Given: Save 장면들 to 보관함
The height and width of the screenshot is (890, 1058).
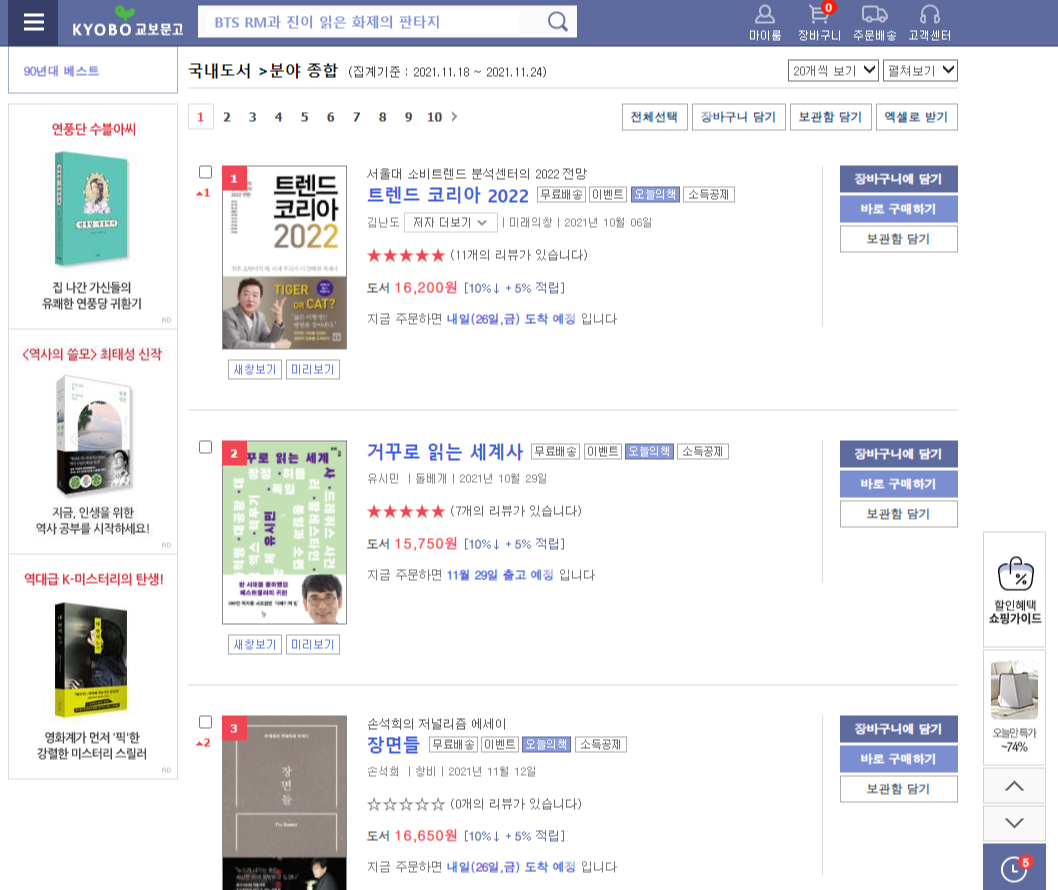Looking at the screenshot, I should pos(898,789).
